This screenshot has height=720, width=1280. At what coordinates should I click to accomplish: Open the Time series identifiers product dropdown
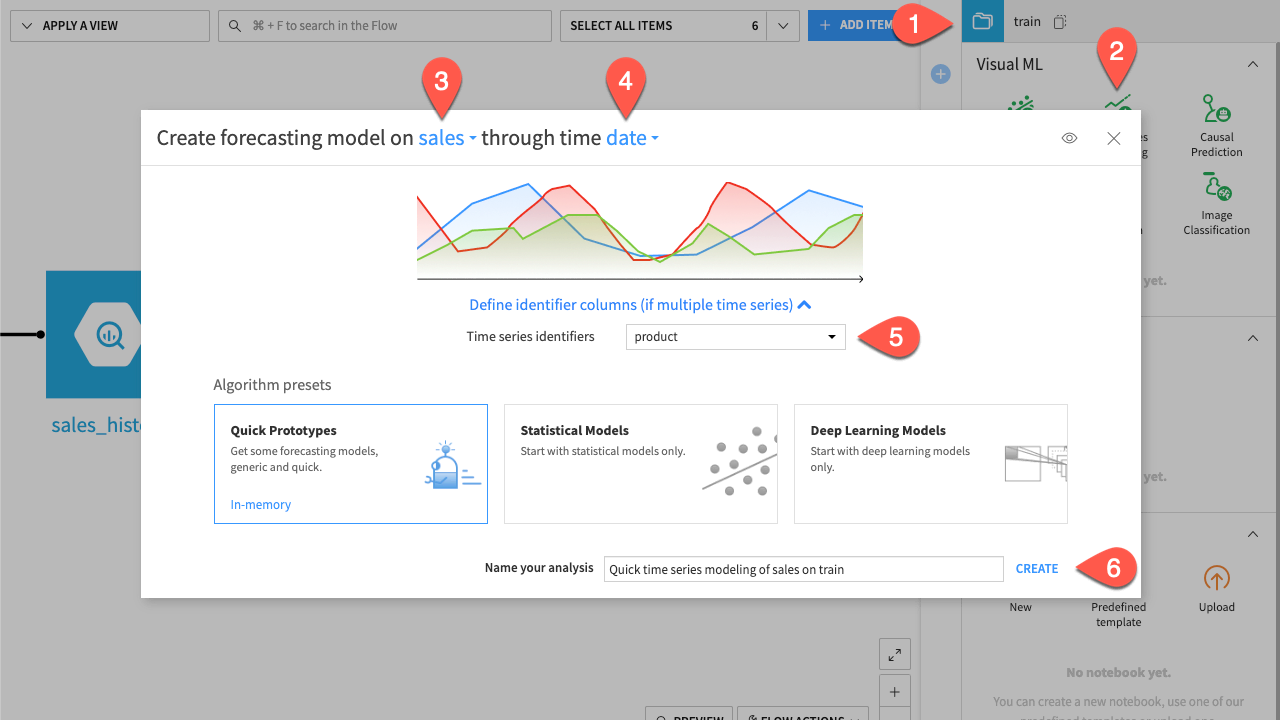point(735,336)
